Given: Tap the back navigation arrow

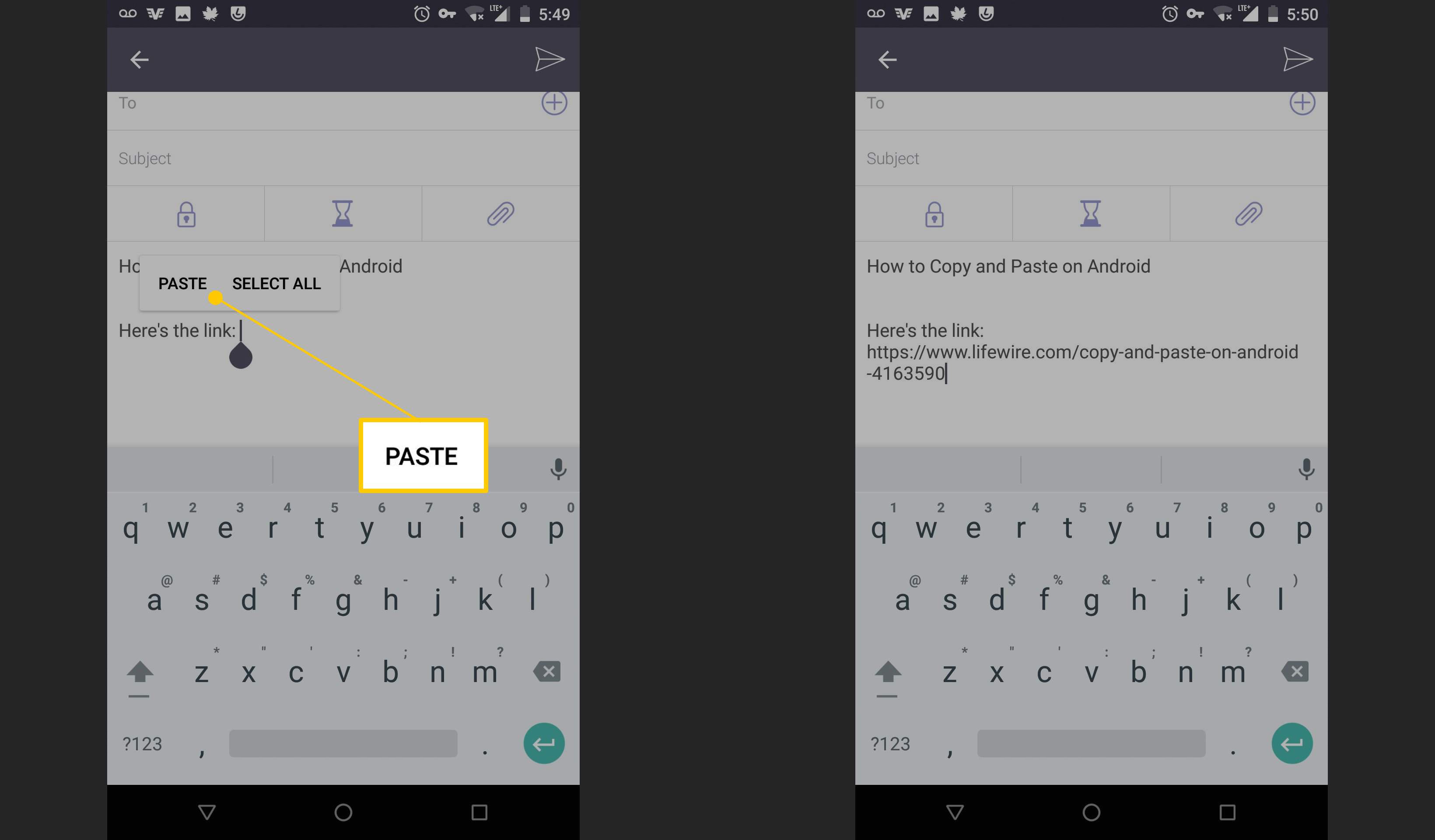Looking at the screenshot, I should tap(139, 60).
